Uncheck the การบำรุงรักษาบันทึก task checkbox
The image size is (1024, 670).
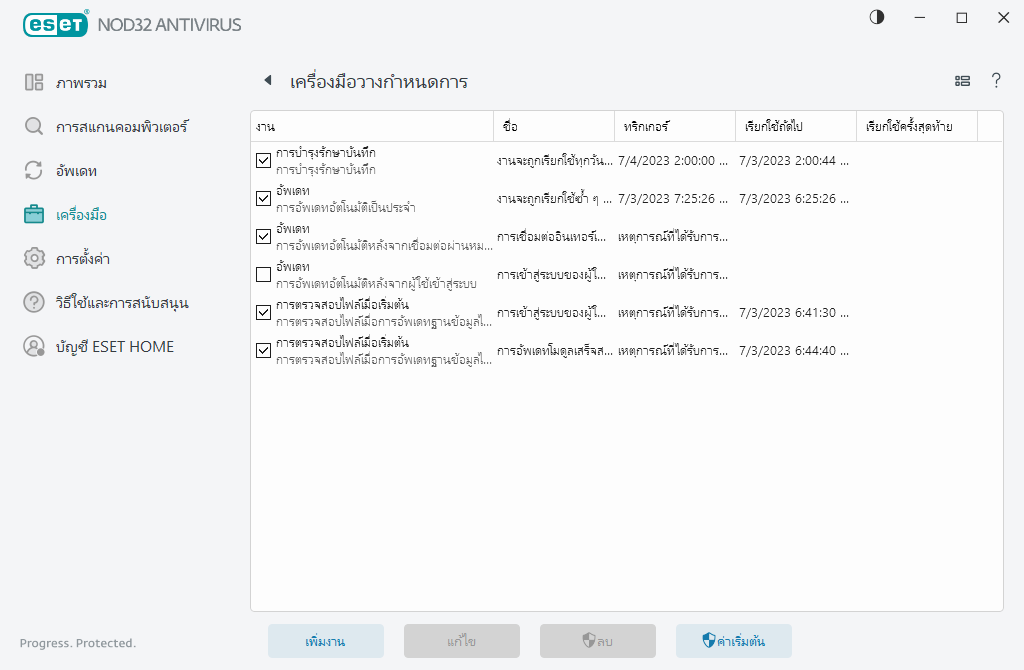click(x=264, y=160)
